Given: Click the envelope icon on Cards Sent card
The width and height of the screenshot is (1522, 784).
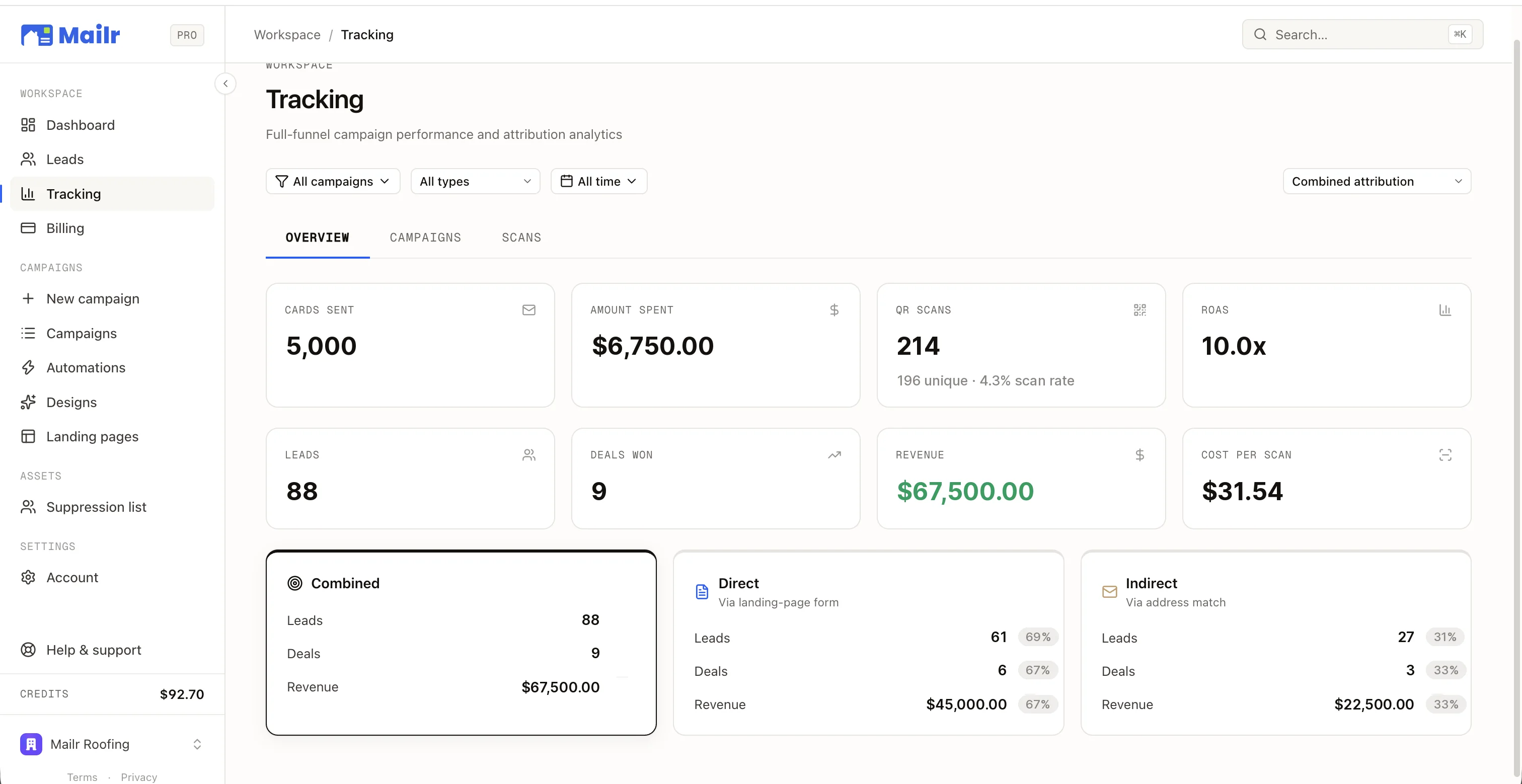Looking at the screenshot, I should click(529, 310).
